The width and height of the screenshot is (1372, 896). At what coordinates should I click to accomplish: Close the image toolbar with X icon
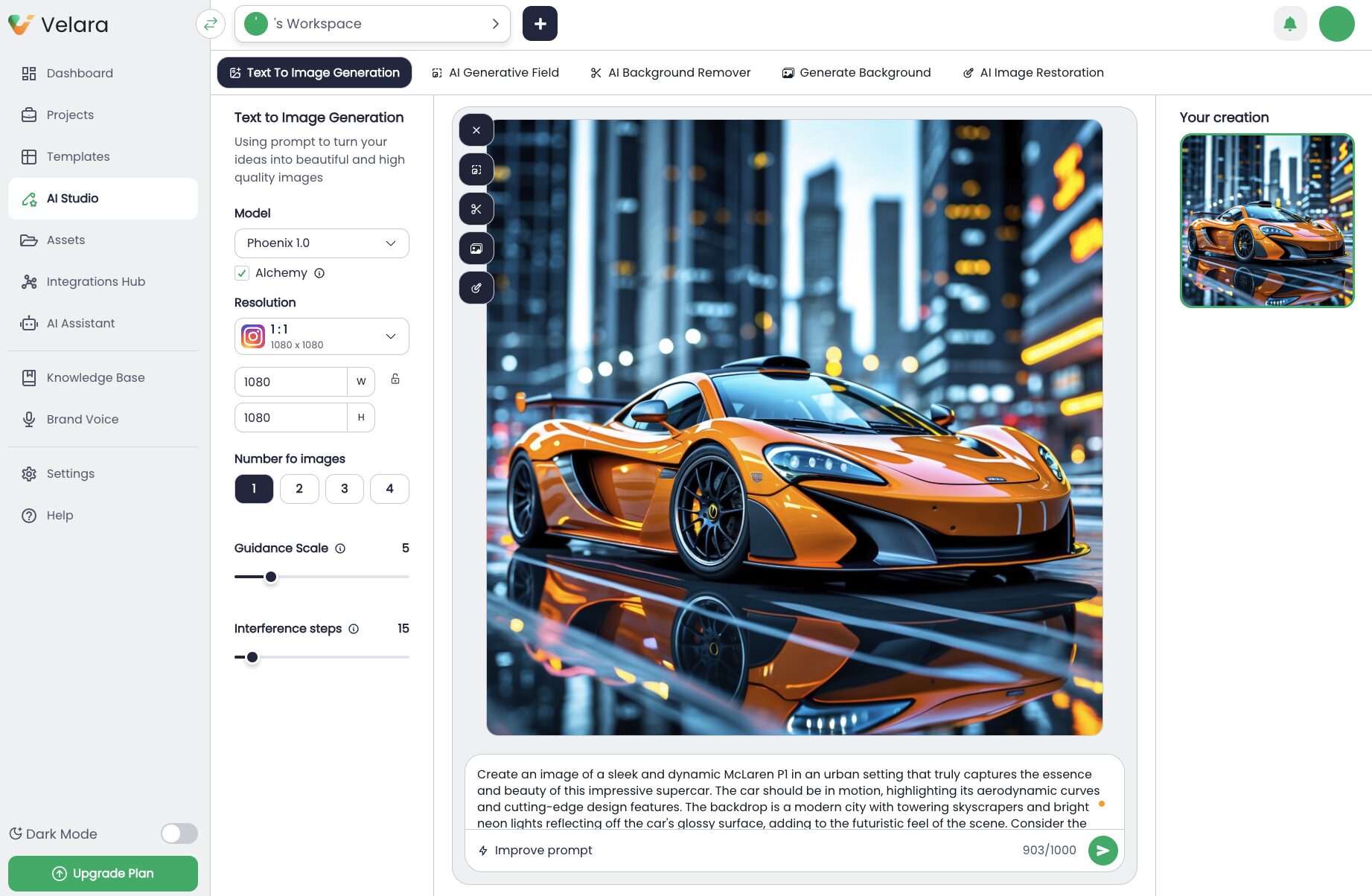(476, 130)
